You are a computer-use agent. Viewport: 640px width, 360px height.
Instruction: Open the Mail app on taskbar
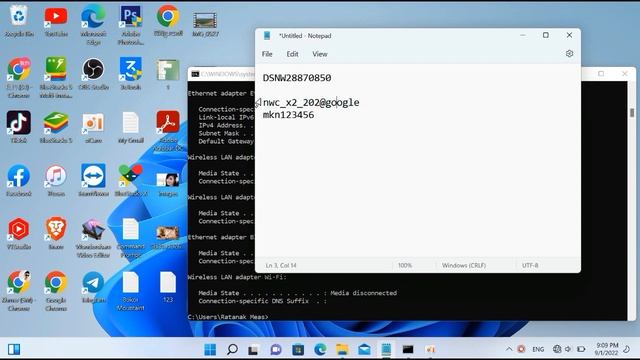[x=364, y=349]
